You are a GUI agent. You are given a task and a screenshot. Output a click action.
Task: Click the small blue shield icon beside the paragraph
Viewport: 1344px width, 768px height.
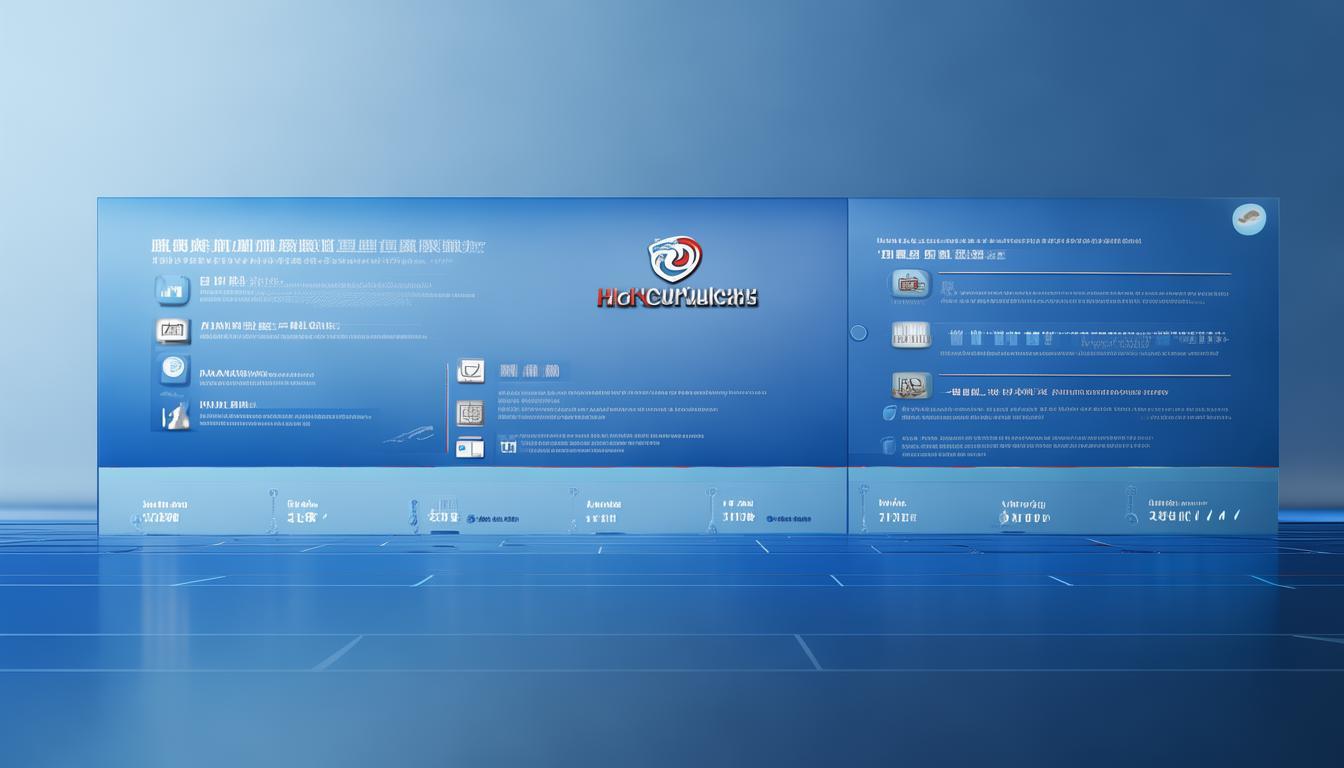pyautogui.click(x=889, y=413)
